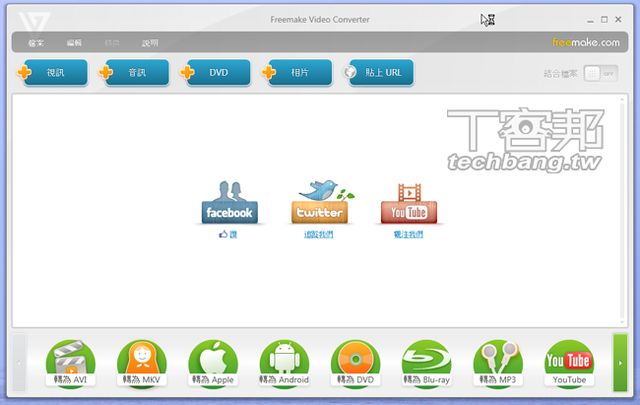Click the Facebook 讚 like link
640x405 pixels.
pyautogui.click(x=228, y=234)
